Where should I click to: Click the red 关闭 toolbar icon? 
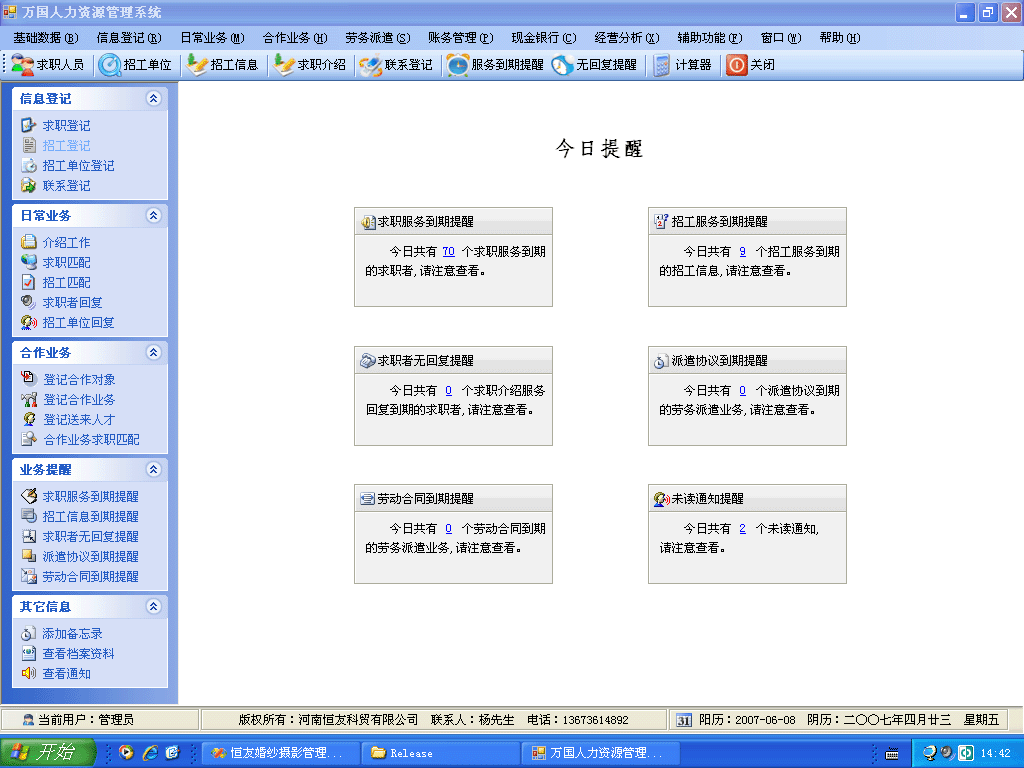737,64
